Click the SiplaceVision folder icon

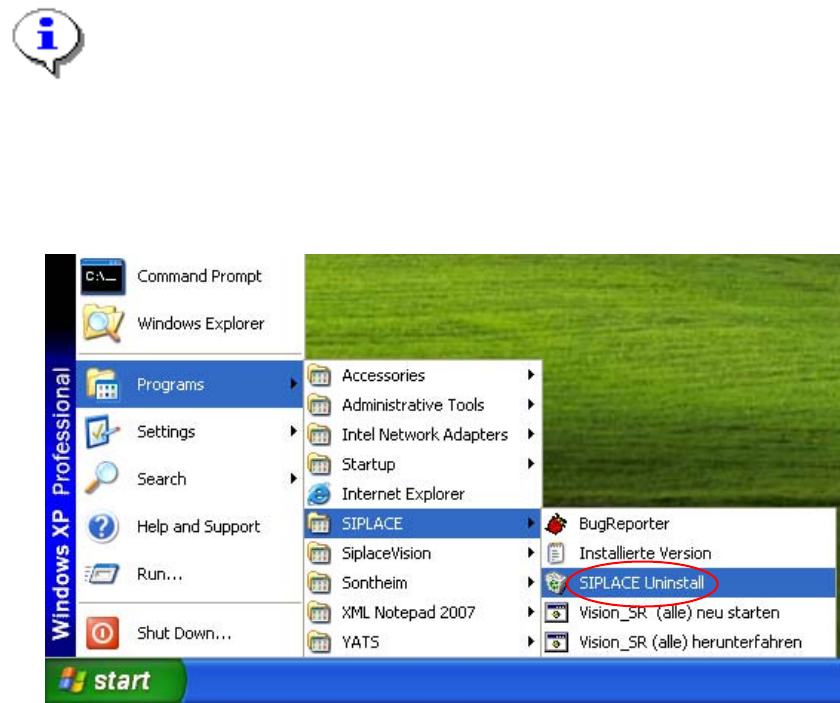click(319, 553)
